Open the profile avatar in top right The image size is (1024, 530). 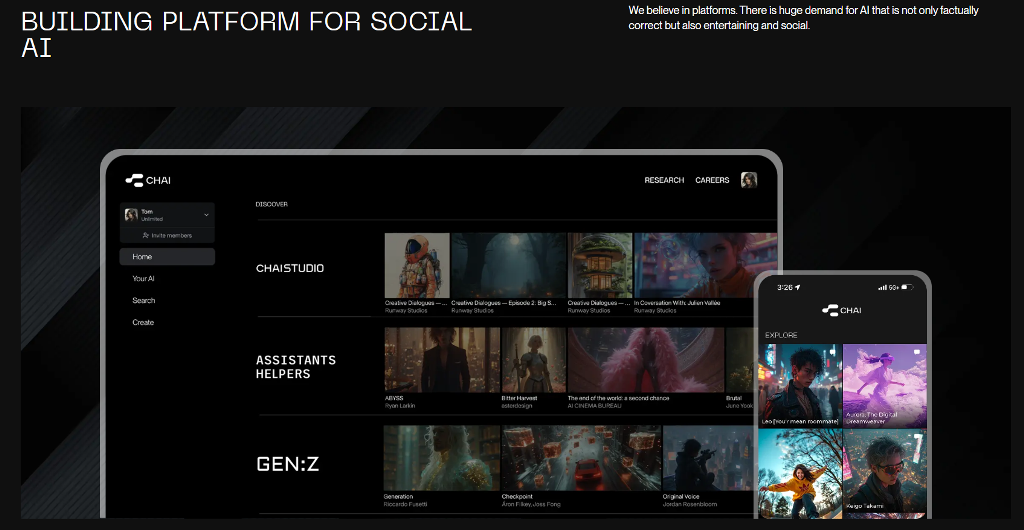click(748, 180)
